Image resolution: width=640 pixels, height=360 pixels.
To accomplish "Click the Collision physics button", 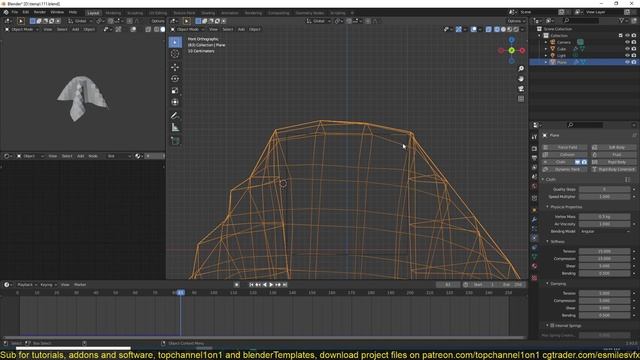I will (564, 155).
